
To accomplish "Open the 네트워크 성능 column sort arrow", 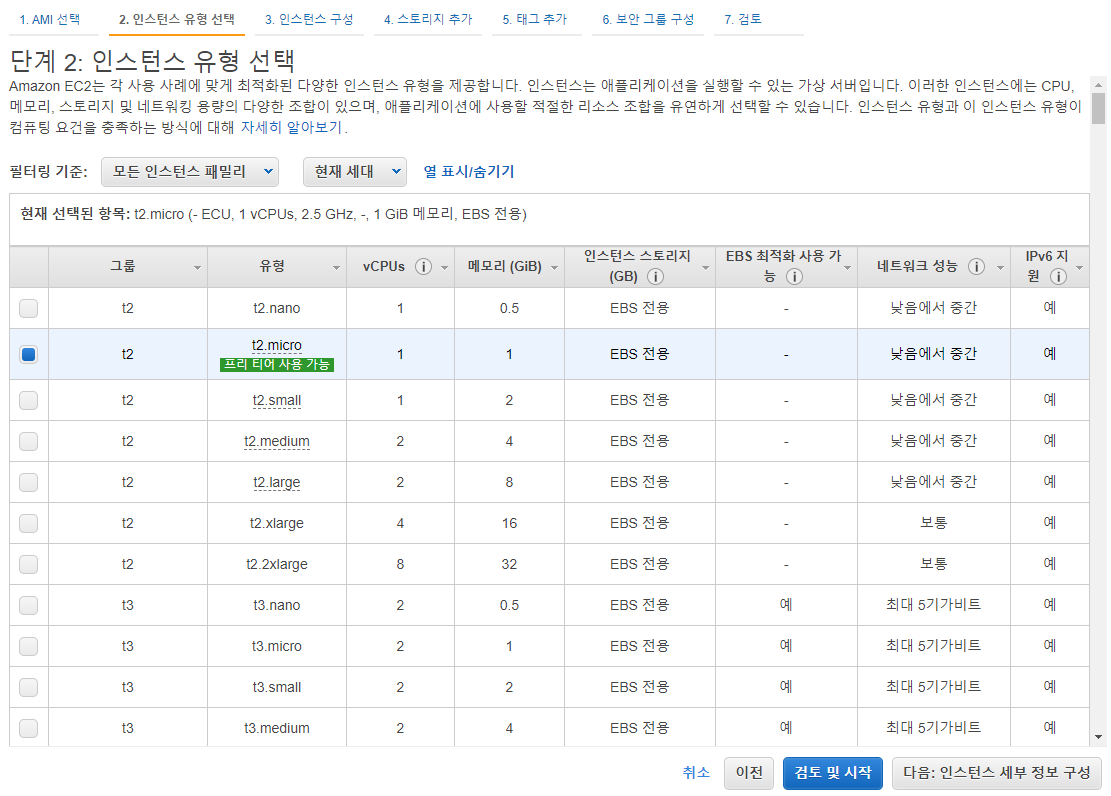I will (x=1000, y=268).
